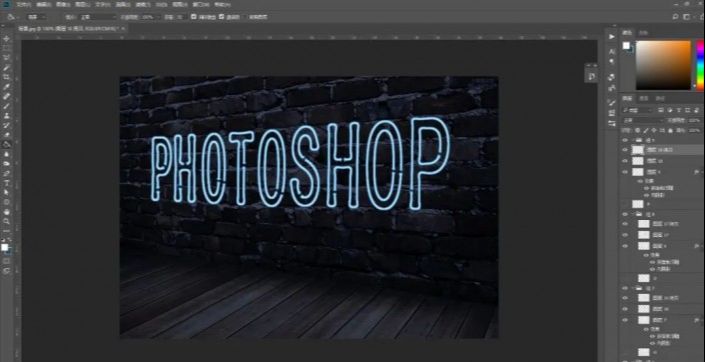This screenshot has width=705, height=362.
Task: Open the layer filter kind dropdown
Action: click(x=638, y=110)
